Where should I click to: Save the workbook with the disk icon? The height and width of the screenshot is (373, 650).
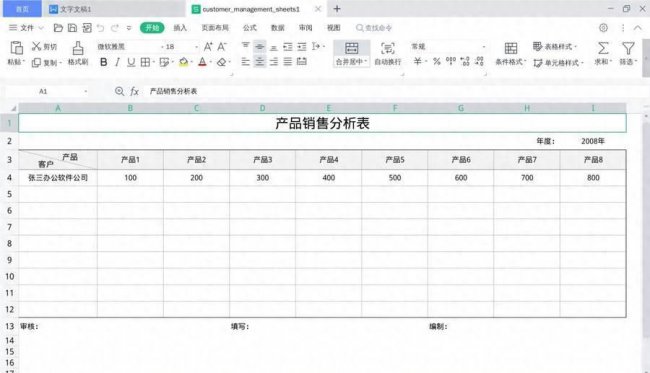[x=73, y=28]
